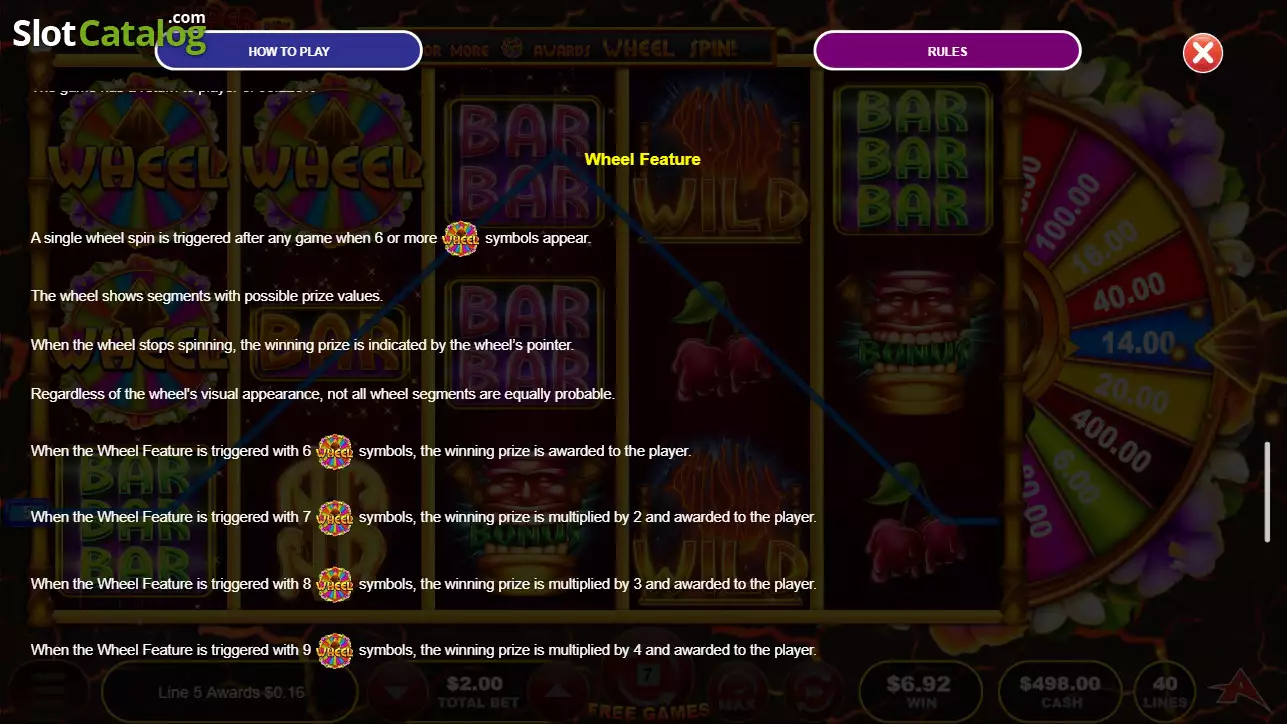The image size is (1287, 724).
Task: Click the wheel symbol in the 8 symbols rule
Action: pyautogui.click(x=335, y=584)
